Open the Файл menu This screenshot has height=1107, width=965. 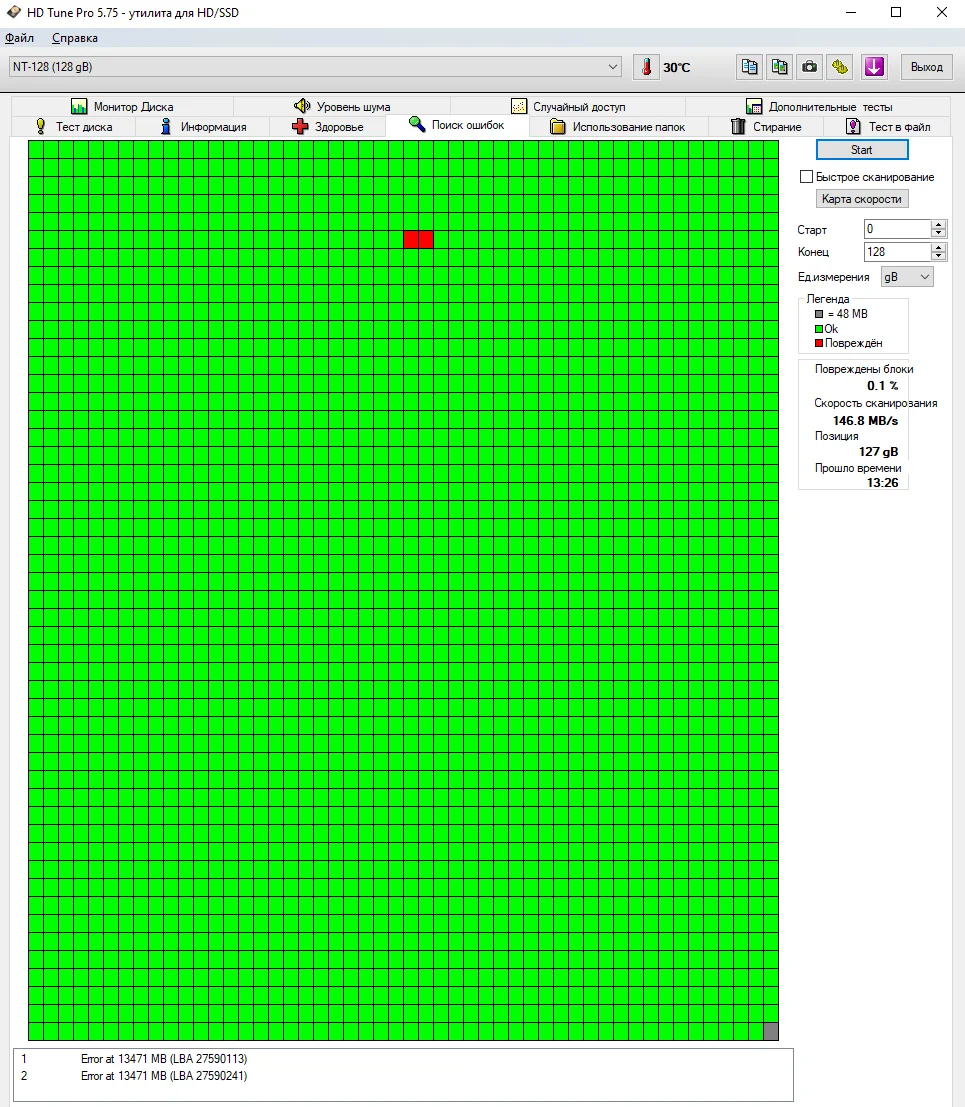[x=19, y=38]
